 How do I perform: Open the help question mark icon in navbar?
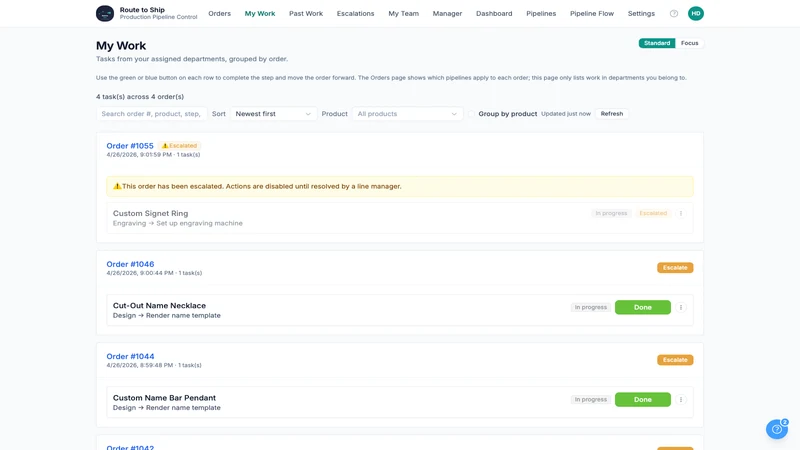(x=673, y=14)
